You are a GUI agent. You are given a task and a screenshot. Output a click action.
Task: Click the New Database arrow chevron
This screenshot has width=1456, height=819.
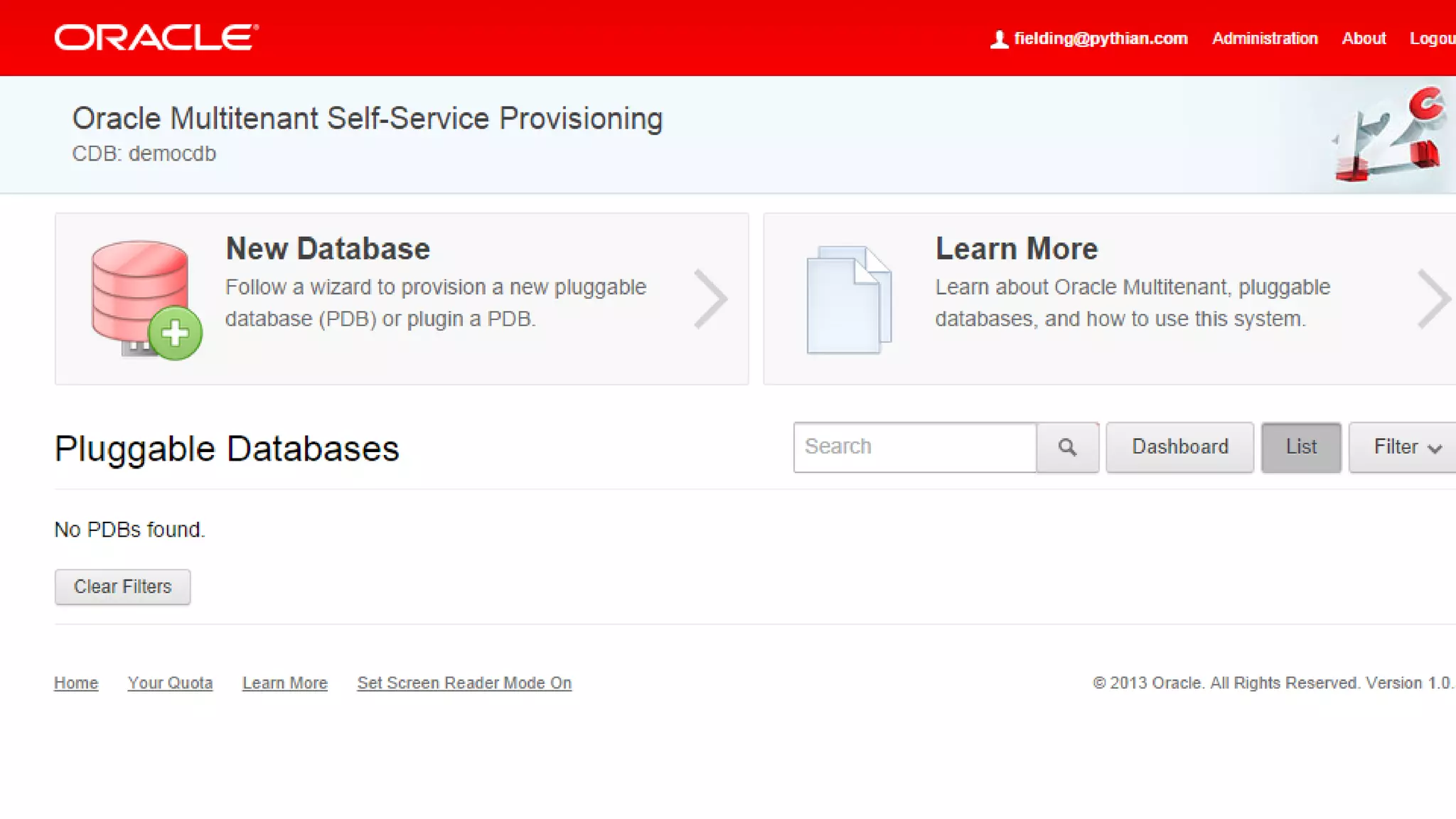(710, 299)
